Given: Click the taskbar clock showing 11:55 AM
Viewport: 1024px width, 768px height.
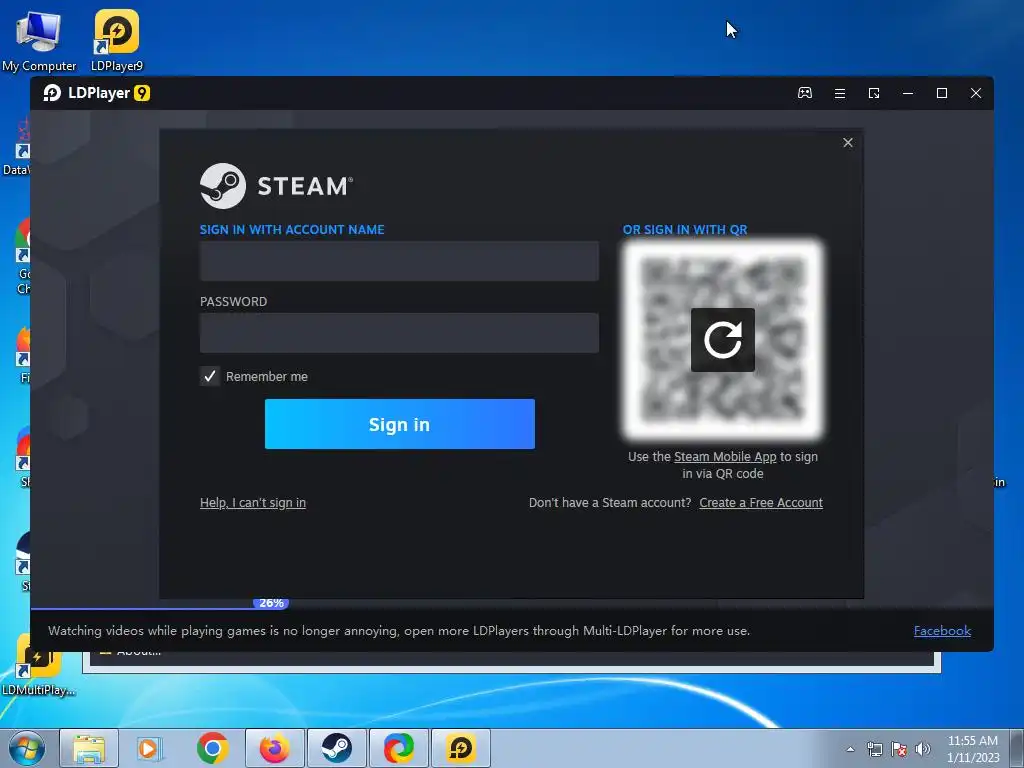Looking at the screenshot, I should (972, 749).
